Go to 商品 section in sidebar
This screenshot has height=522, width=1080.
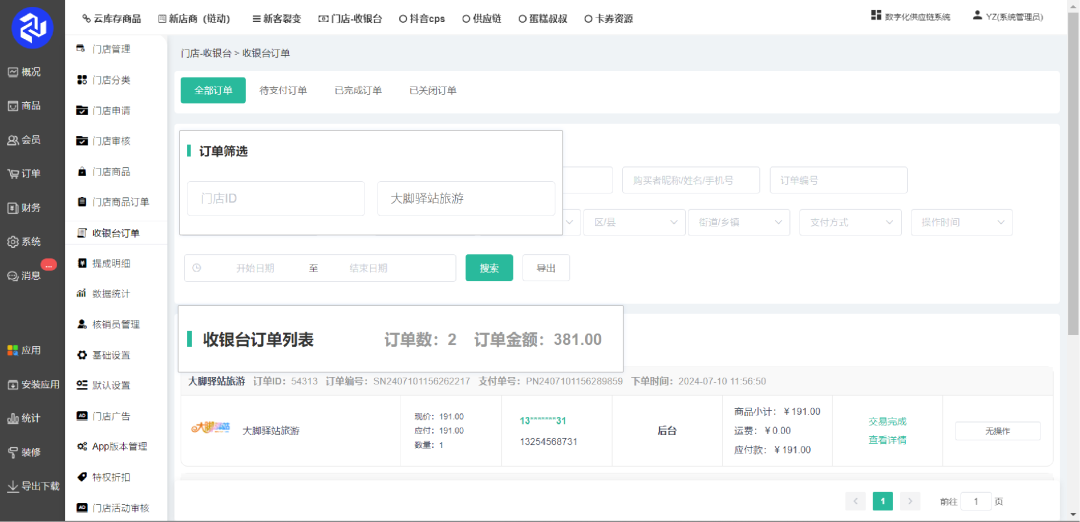tap(25, 106)
